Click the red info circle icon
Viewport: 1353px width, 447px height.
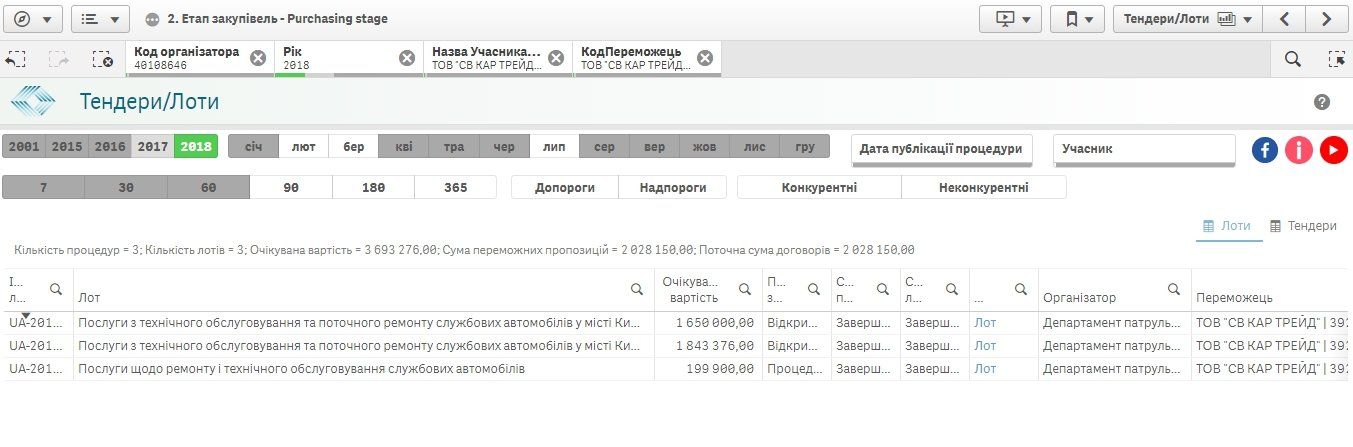pyautogui.click(x=1299, y=150)
